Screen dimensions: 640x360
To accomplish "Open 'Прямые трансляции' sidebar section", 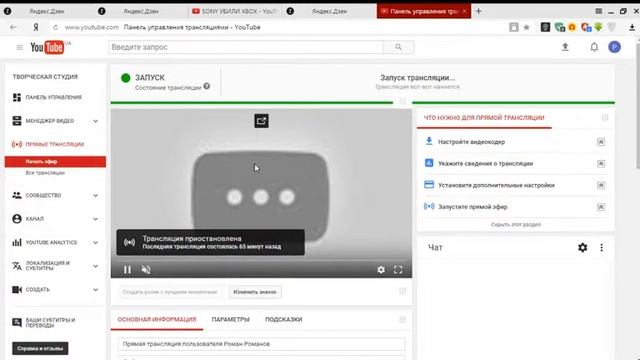I will pyautogui.click(x=54, y=144).
